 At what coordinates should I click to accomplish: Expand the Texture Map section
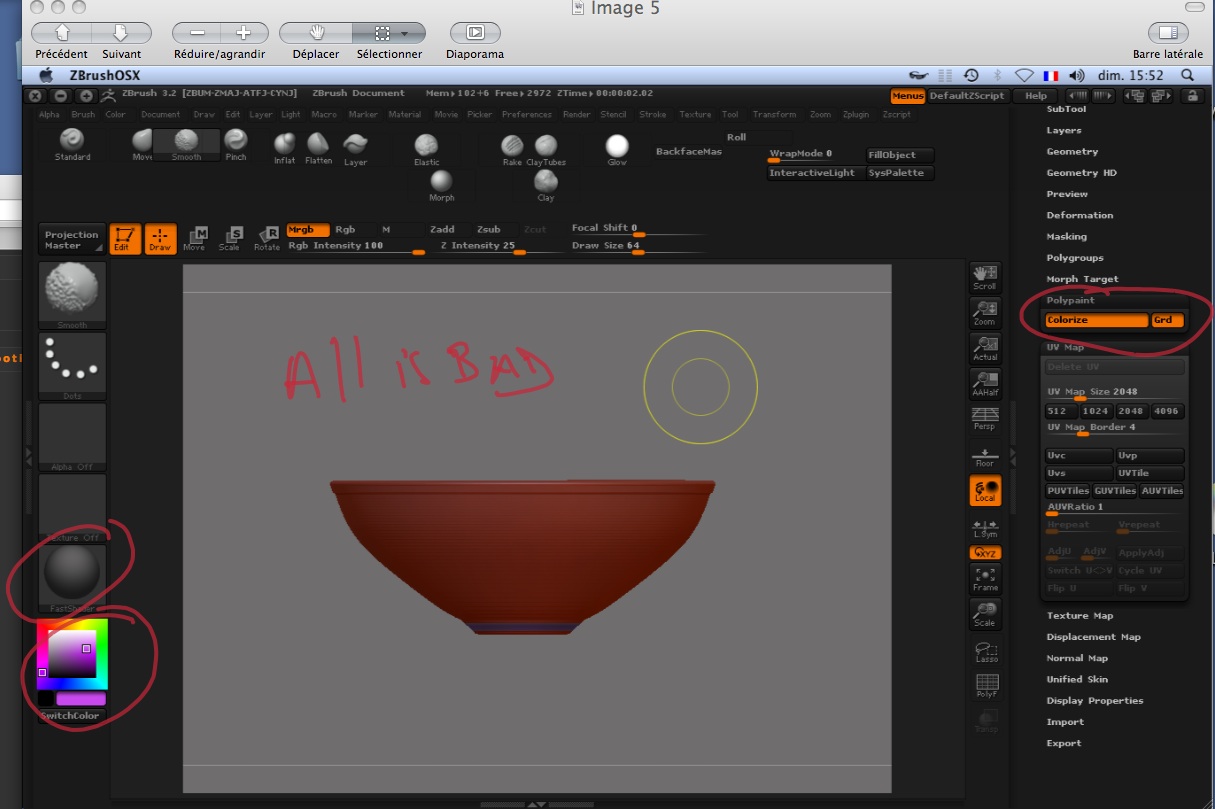point(1080,616)
